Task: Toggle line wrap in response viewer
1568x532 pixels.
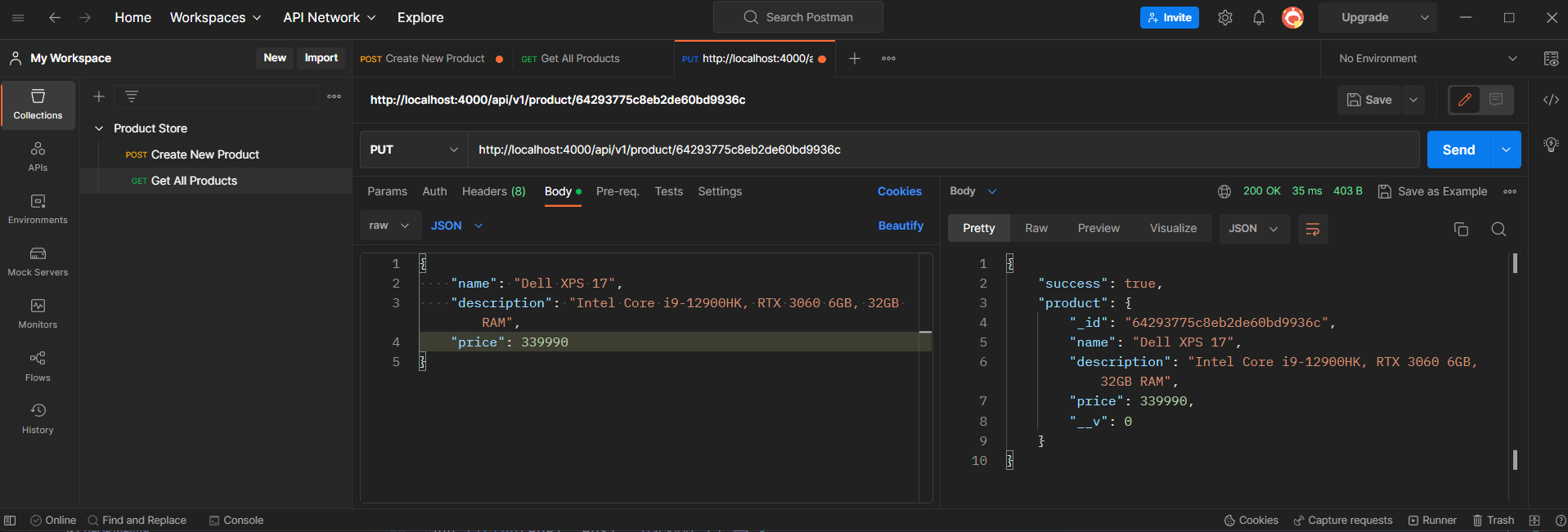Action: 1312,229
